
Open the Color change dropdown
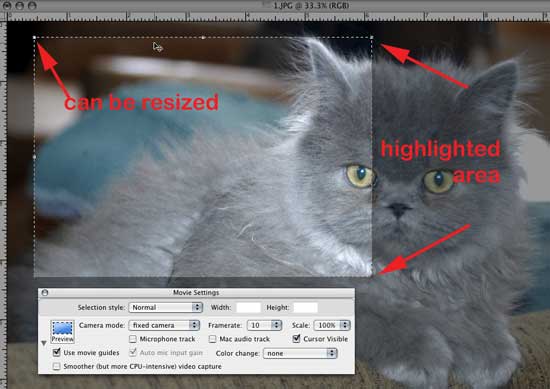[300, 353]
